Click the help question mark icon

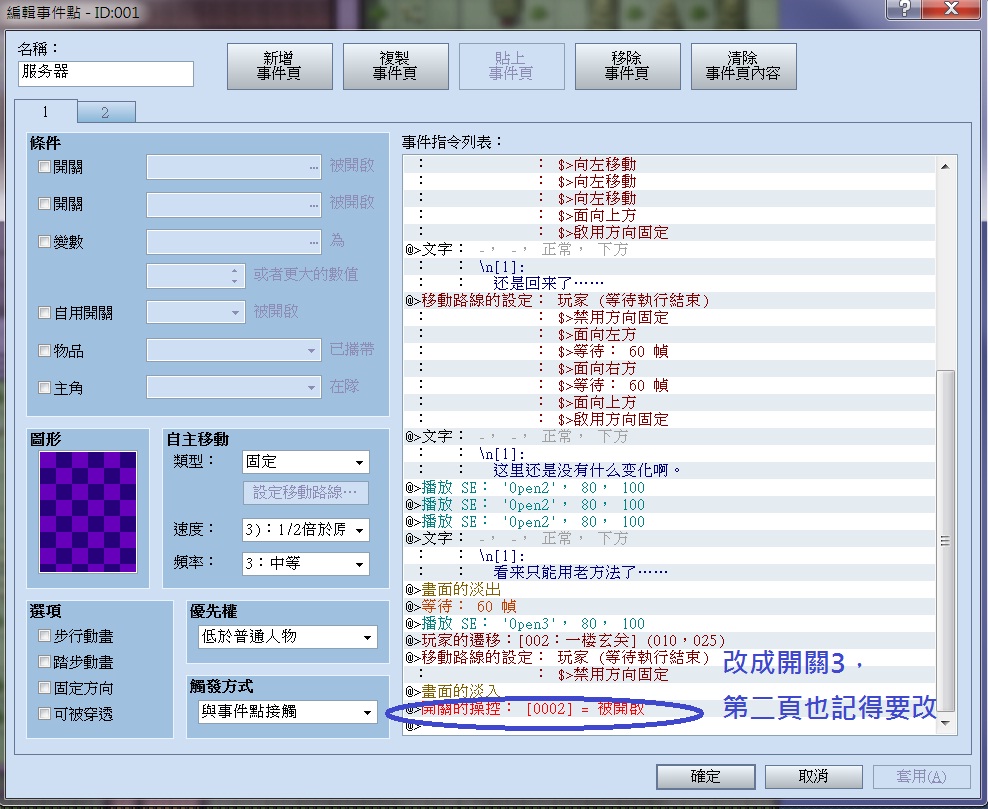904,9
